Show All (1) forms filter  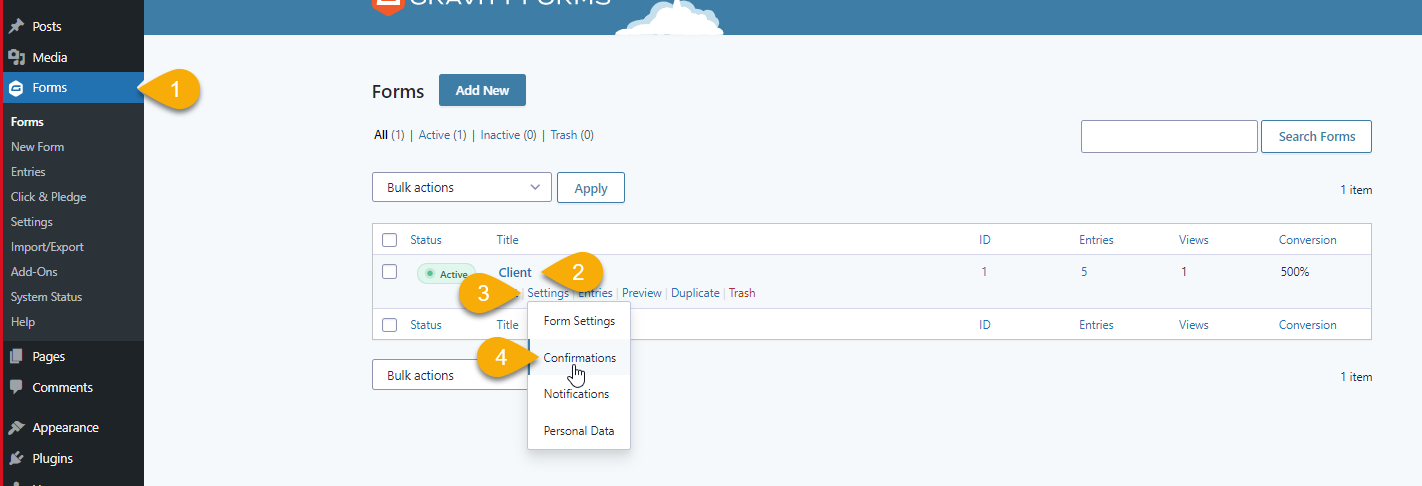tap(389, 135)
